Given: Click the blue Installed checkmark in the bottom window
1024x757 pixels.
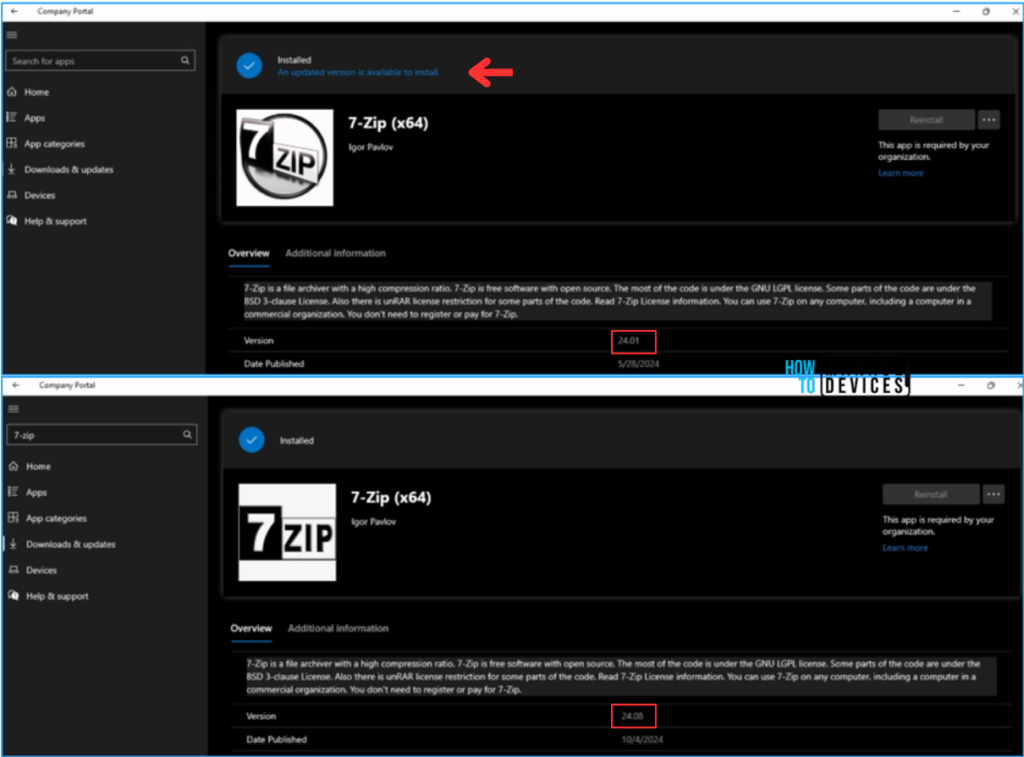Looking at the screenshot, I should [251, 440].
